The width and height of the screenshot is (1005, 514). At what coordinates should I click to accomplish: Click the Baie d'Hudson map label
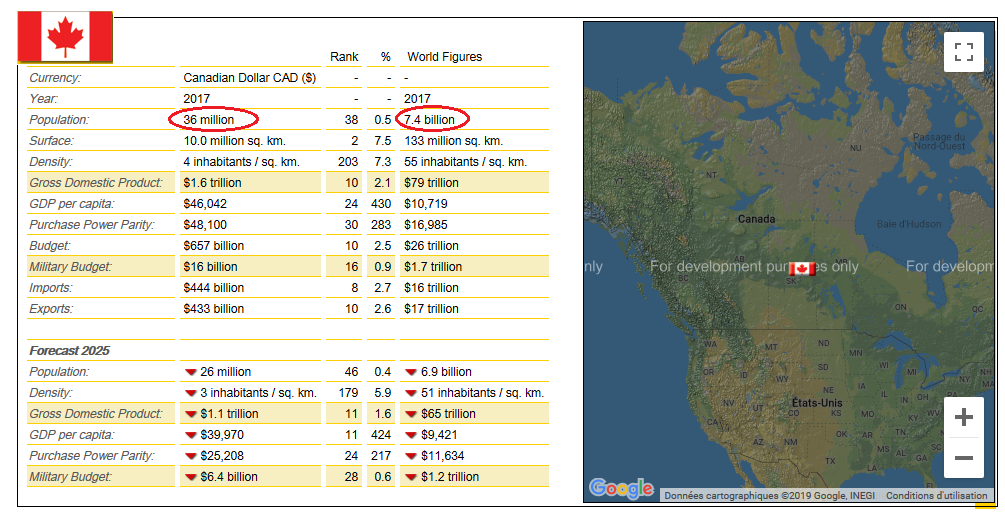(909, 224)
